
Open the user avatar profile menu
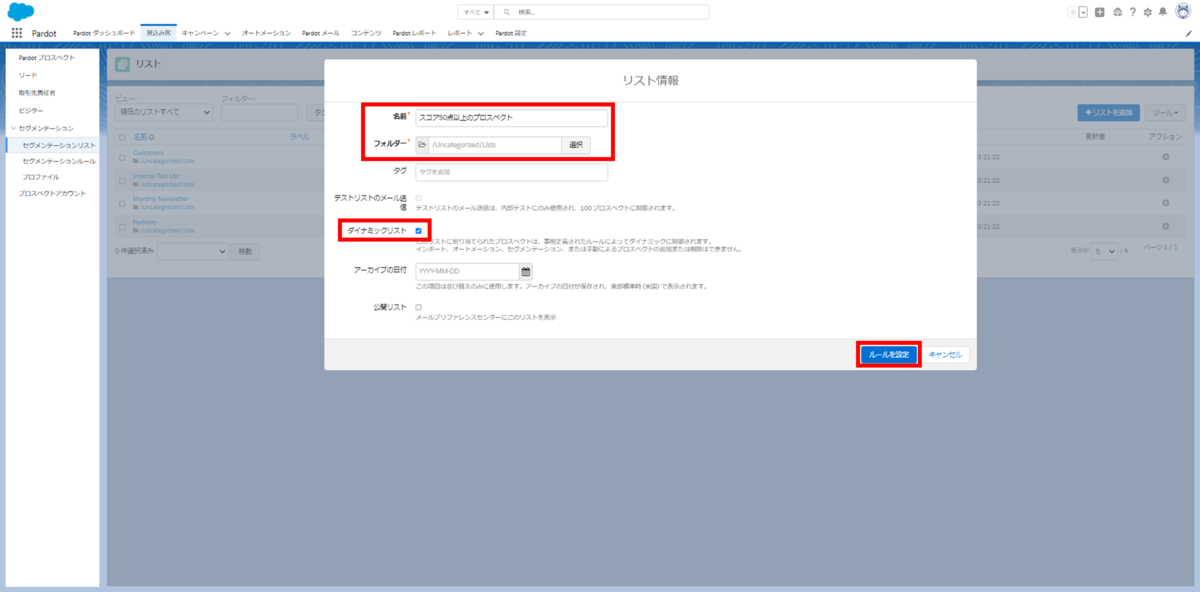(x=1181, y=12)
